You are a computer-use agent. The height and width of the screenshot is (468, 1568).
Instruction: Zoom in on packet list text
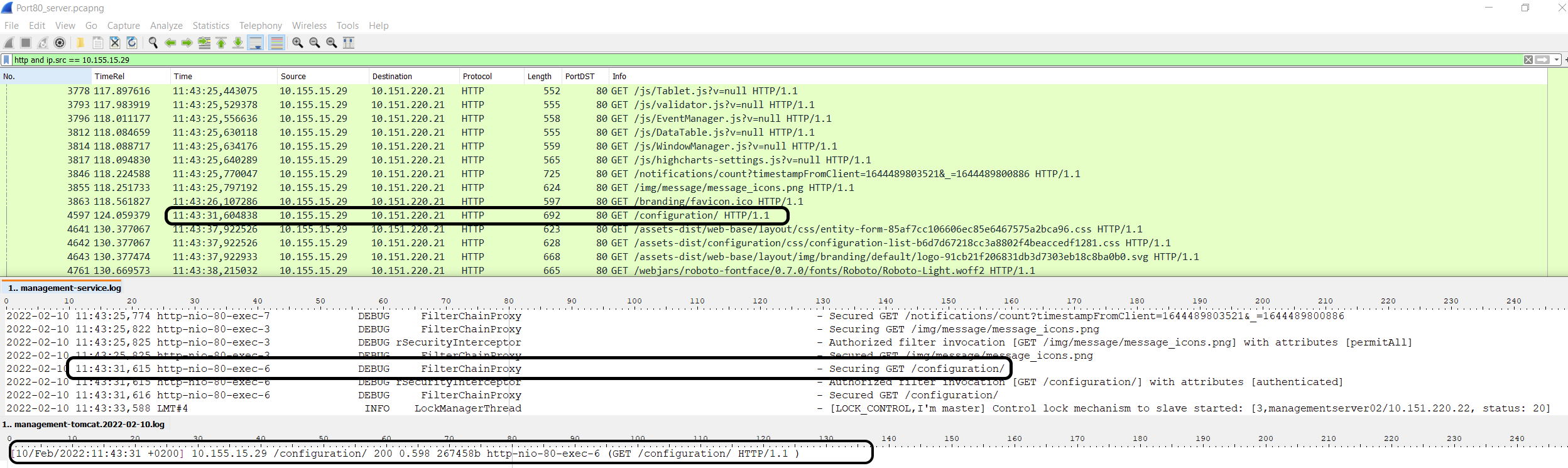point(298,43)
